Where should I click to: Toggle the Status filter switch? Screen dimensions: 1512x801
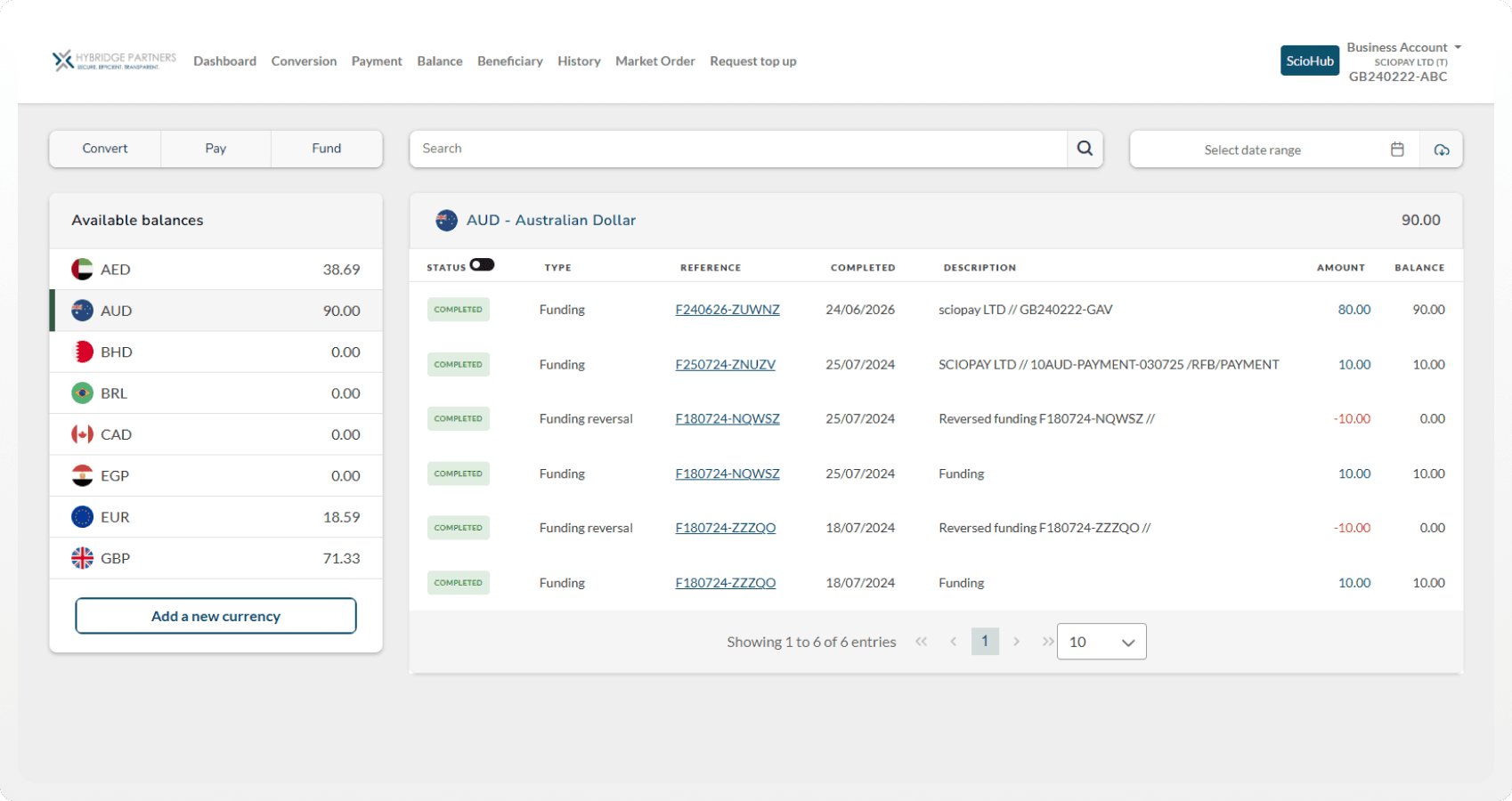pyautogui.click(x=482, y=264)
